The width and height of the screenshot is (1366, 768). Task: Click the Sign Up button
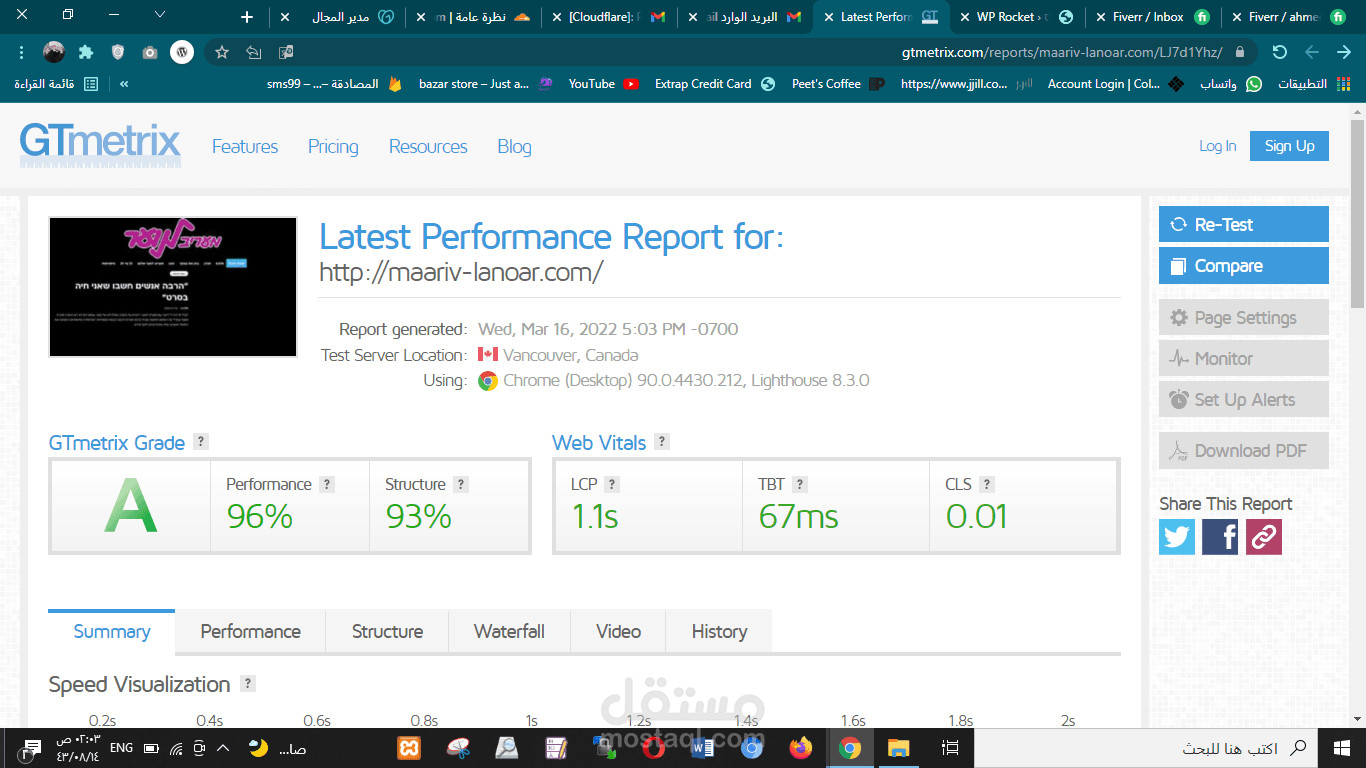[1289, 146]
